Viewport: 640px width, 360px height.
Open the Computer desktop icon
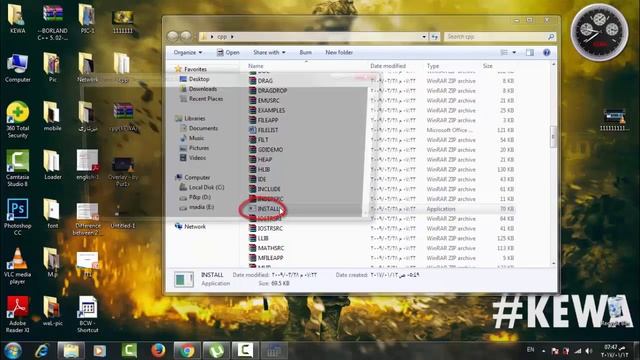(18, 68)
